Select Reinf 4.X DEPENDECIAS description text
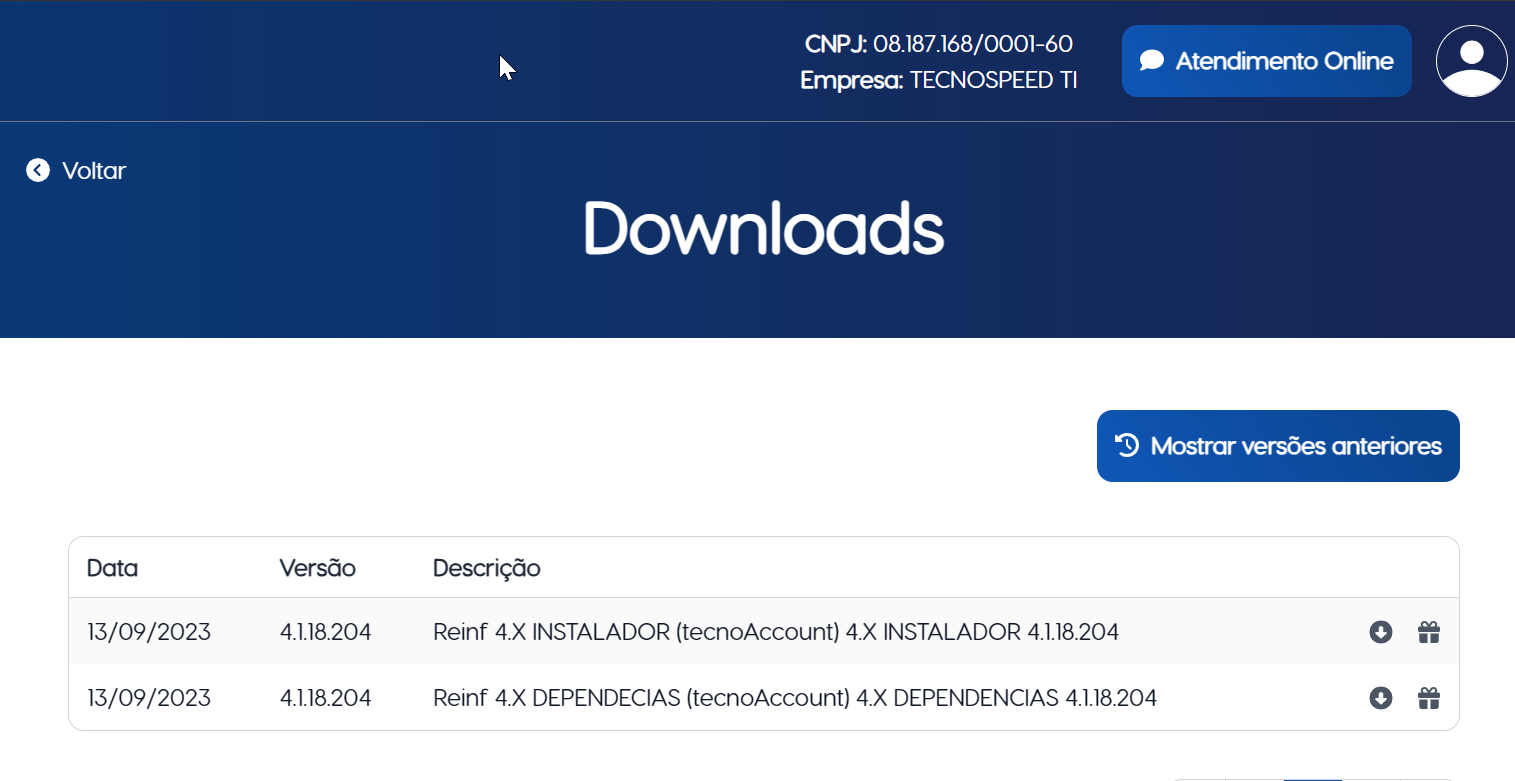1515x781 pixels. click(795, 698)
